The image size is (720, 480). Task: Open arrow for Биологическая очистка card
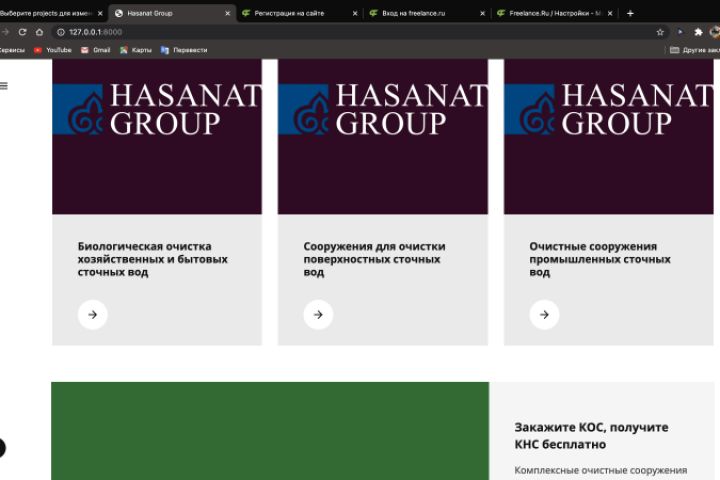coord(93,315)
